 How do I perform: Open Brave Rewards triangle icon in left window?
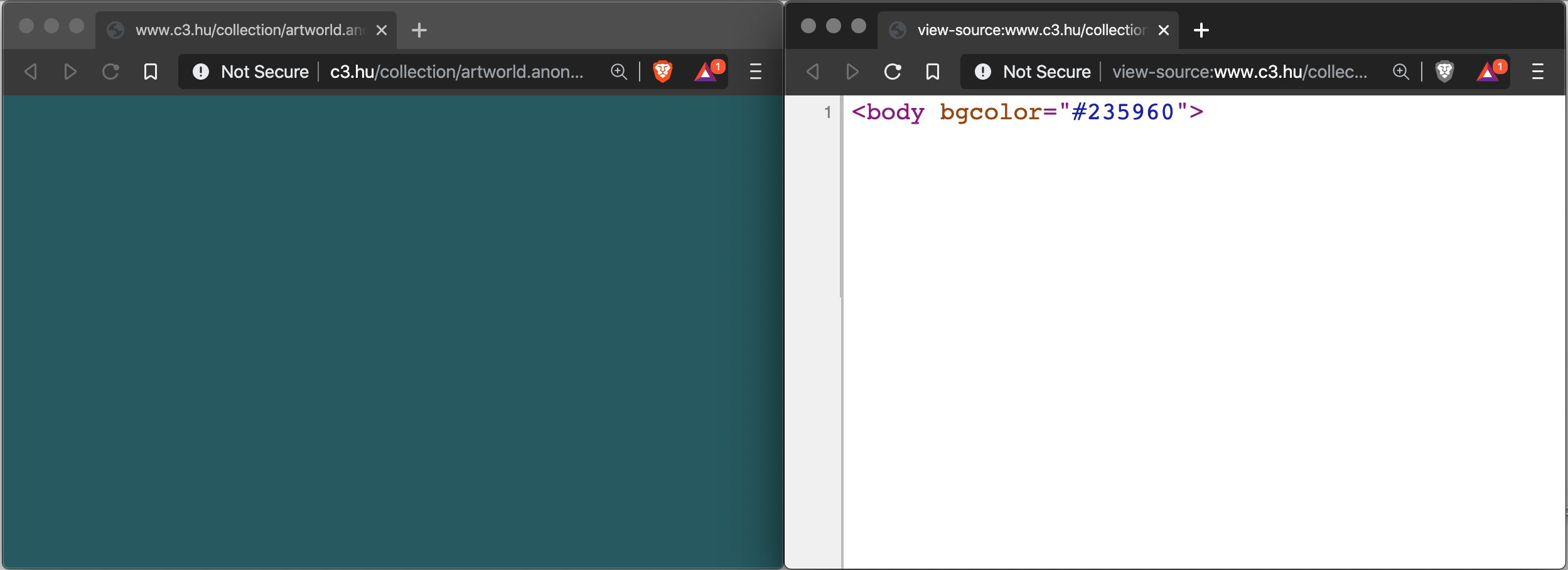coord(707,72)
